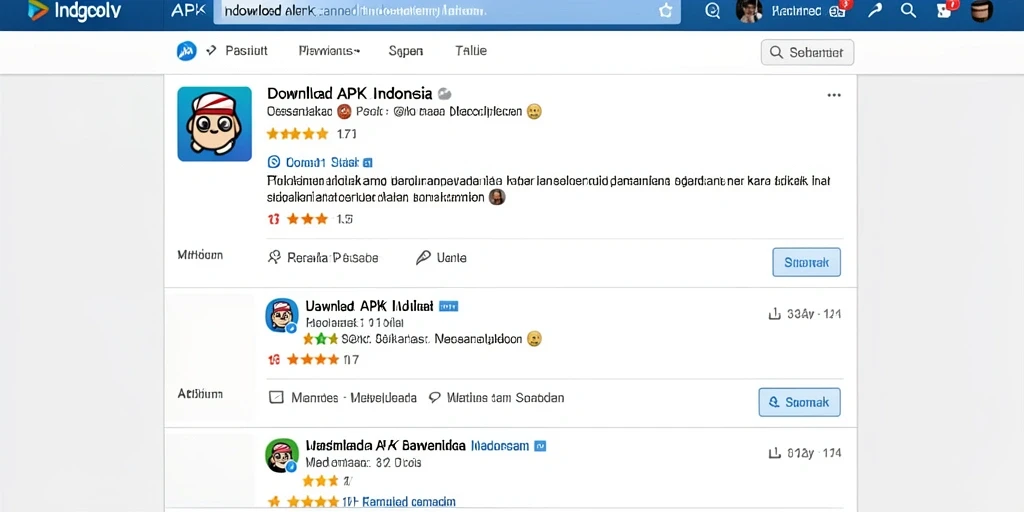The height and width of the screenshot is (512, 1024).
Task: Click the red round icon in the first card subtitle
Action: click(344, 112)
